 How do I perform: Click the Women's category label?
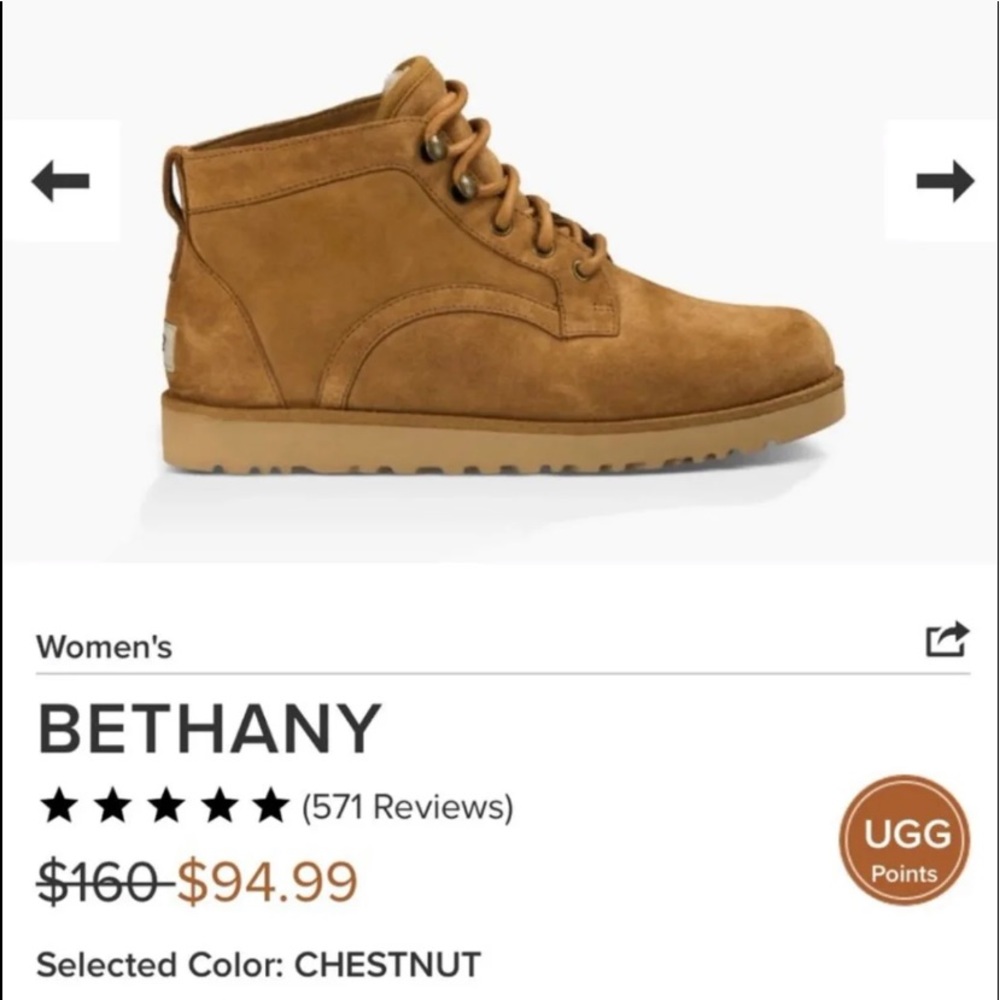tap(103, 646)
